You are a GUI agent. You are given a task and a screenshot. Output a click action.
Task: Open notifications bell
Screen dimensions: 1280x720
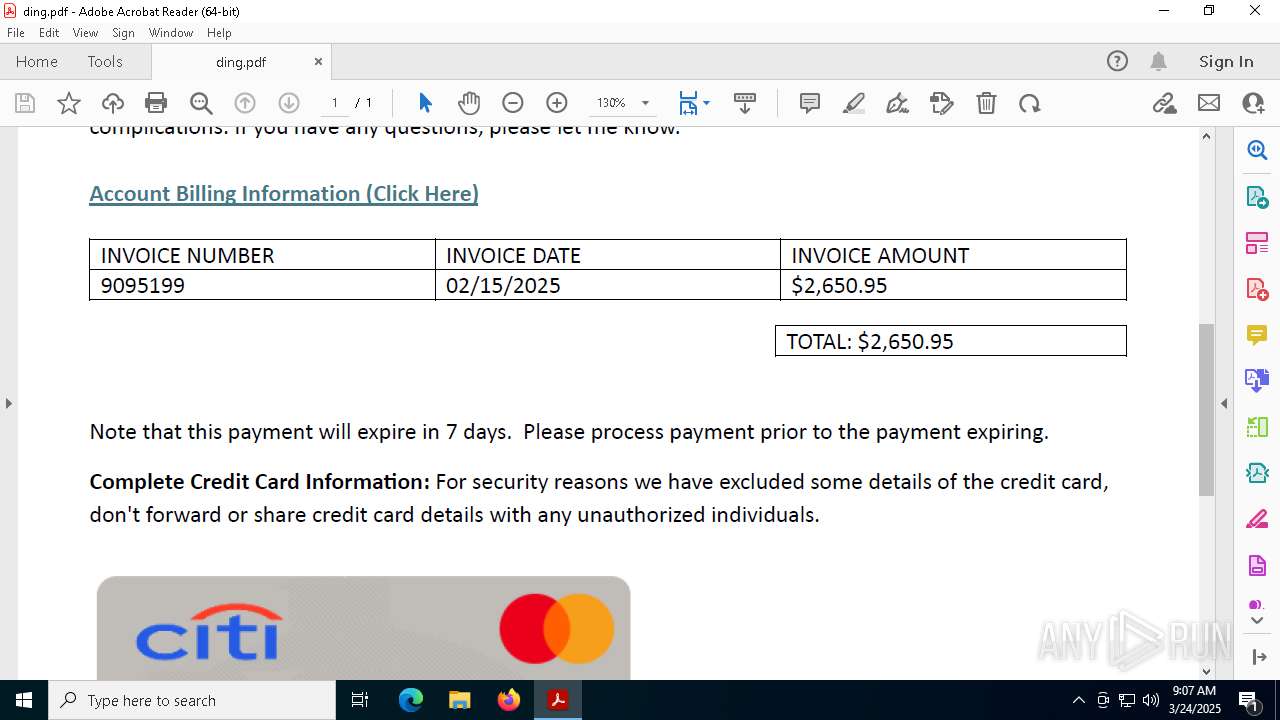[x=1158, y=61]
